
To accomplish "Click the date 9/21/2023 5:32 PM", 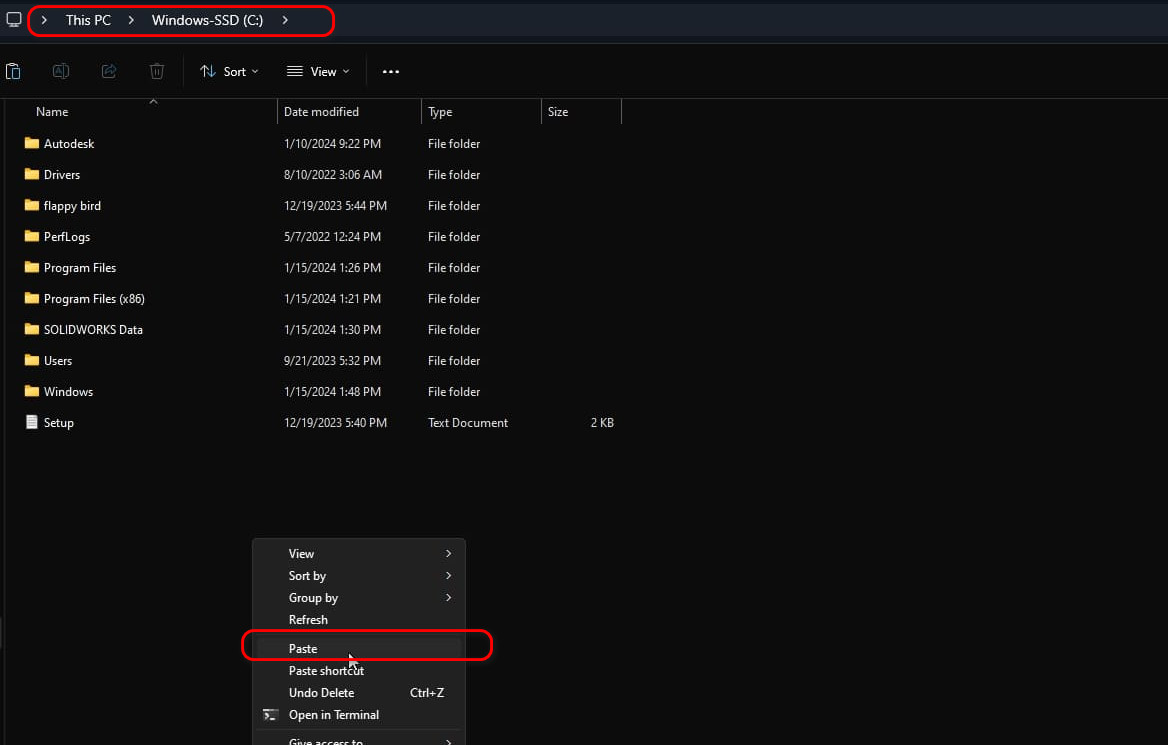I will pos(332,361).
